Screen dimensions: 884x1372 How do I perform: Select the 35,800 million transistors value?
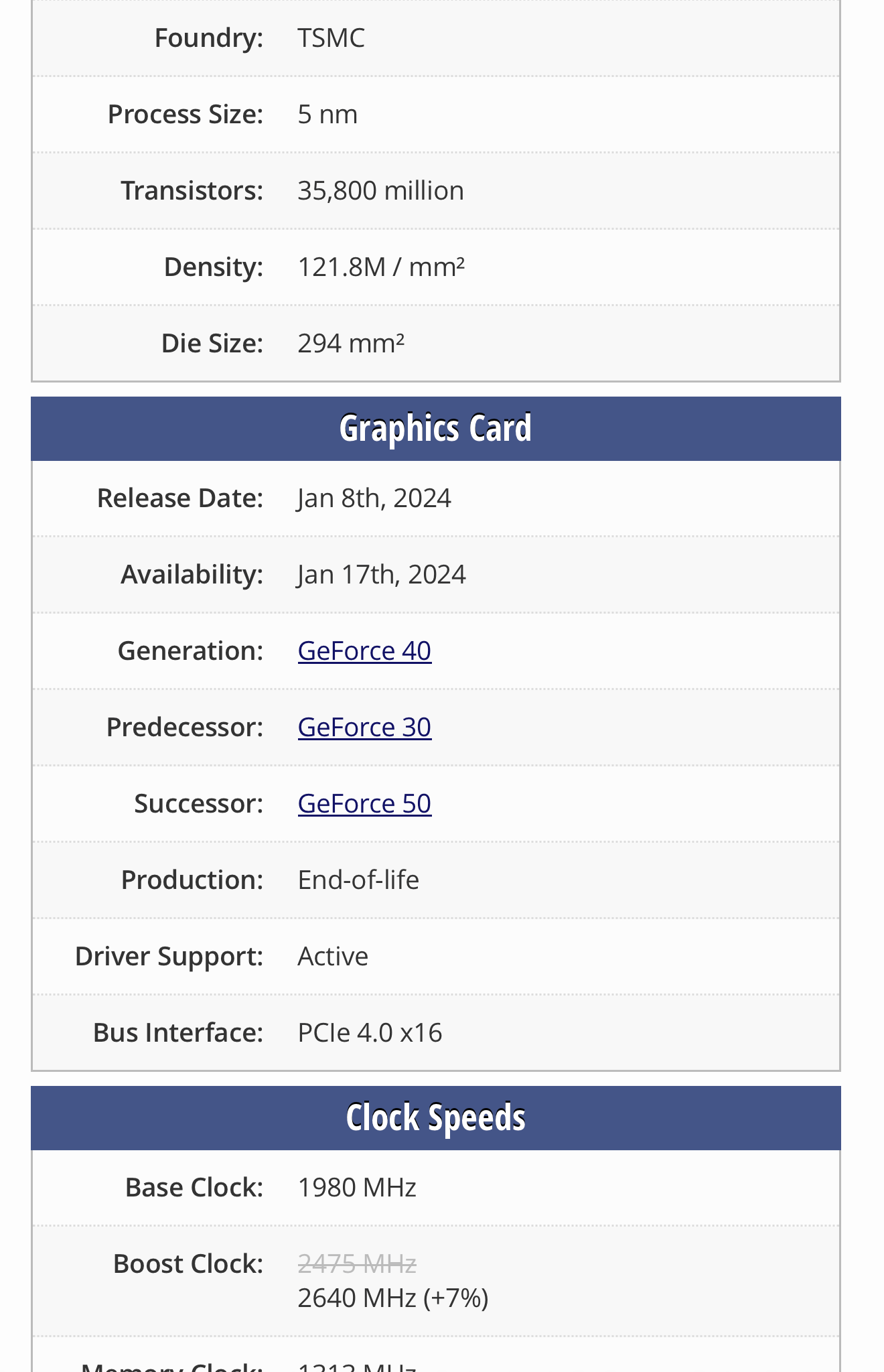coord(380,191)
